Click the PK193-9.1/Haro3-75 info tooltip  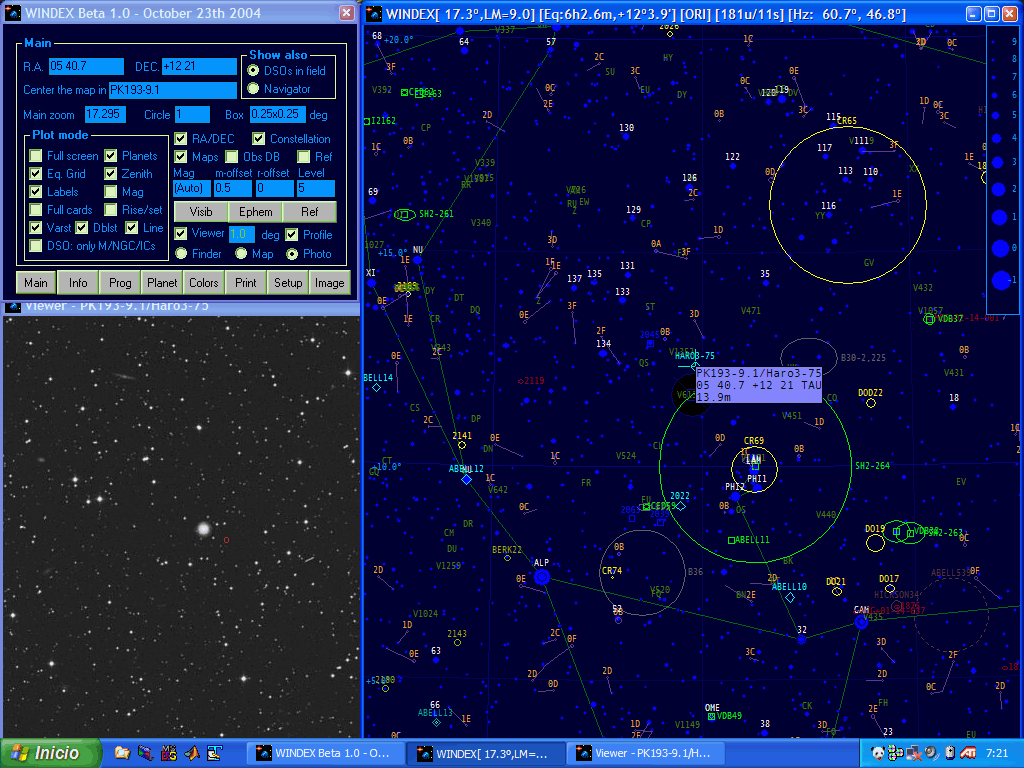point(759,385)
